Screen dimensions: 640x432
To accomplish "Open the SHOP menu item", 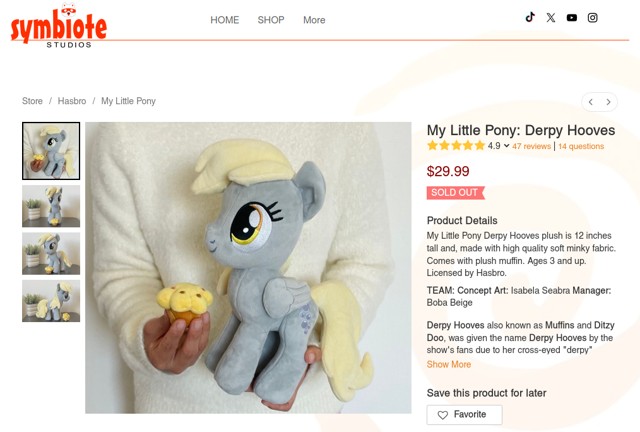I will tap(271, 20).
